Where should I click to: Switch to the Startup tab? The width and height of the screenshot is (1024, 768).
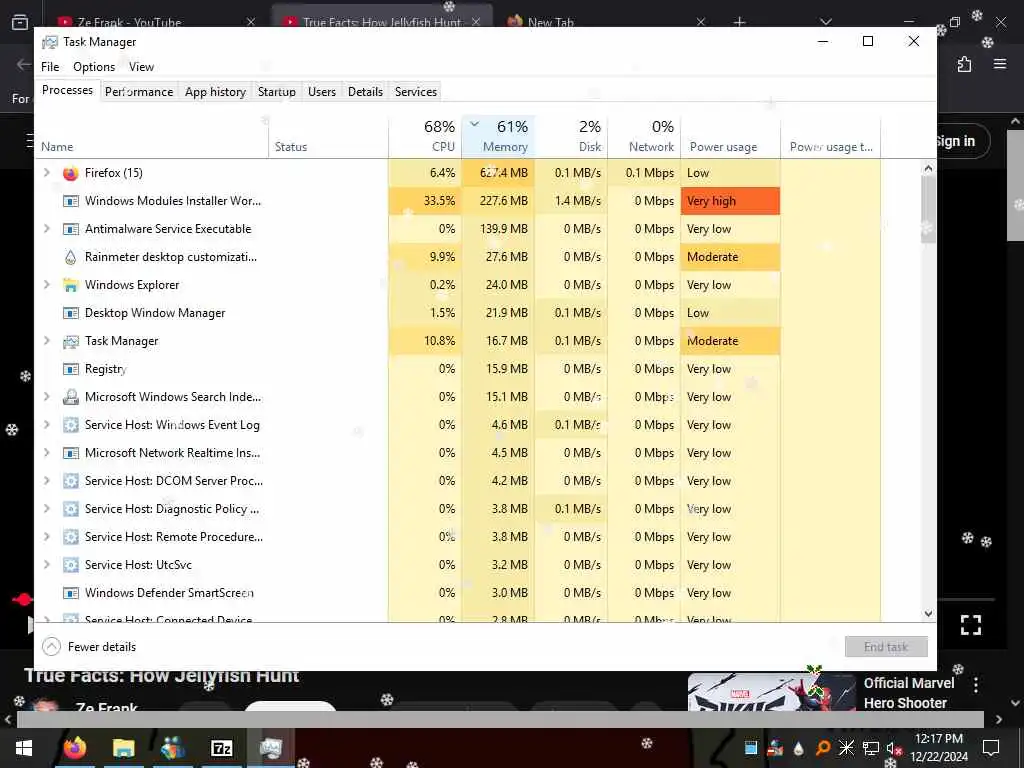pyautogui.click(x=277, y=91)
